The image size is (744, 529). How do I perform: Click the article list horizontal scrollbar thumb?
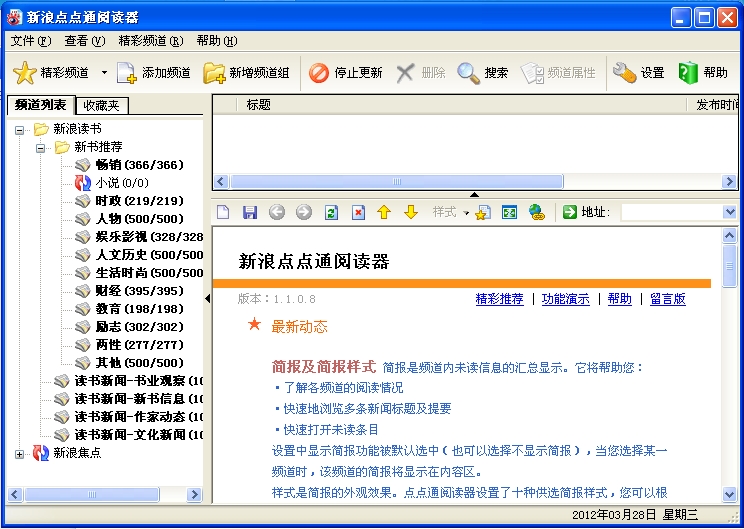(x=397, y=182)
